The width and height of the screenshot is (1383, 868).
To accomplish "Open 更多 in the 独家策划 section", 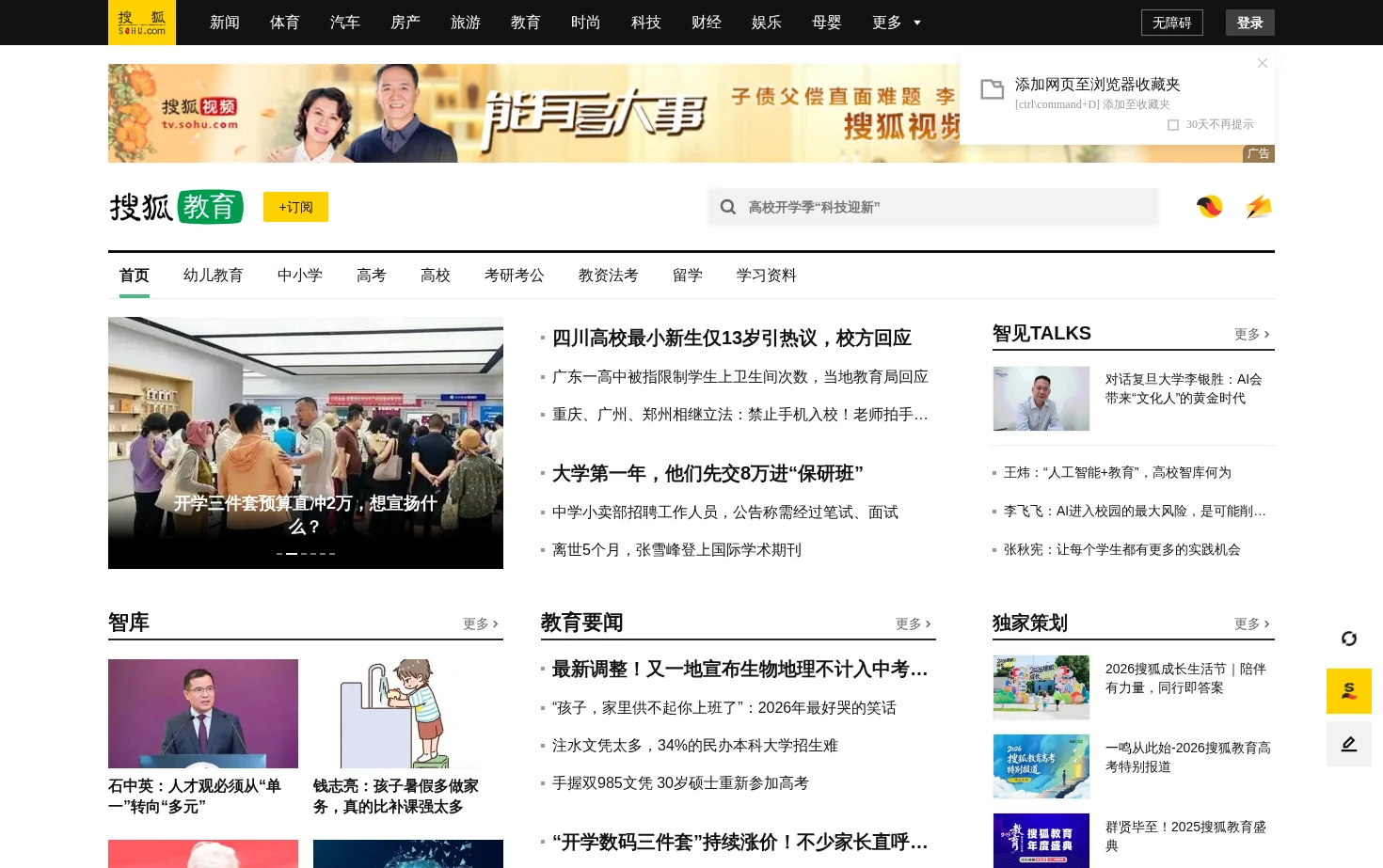I will click(1252, 623).
